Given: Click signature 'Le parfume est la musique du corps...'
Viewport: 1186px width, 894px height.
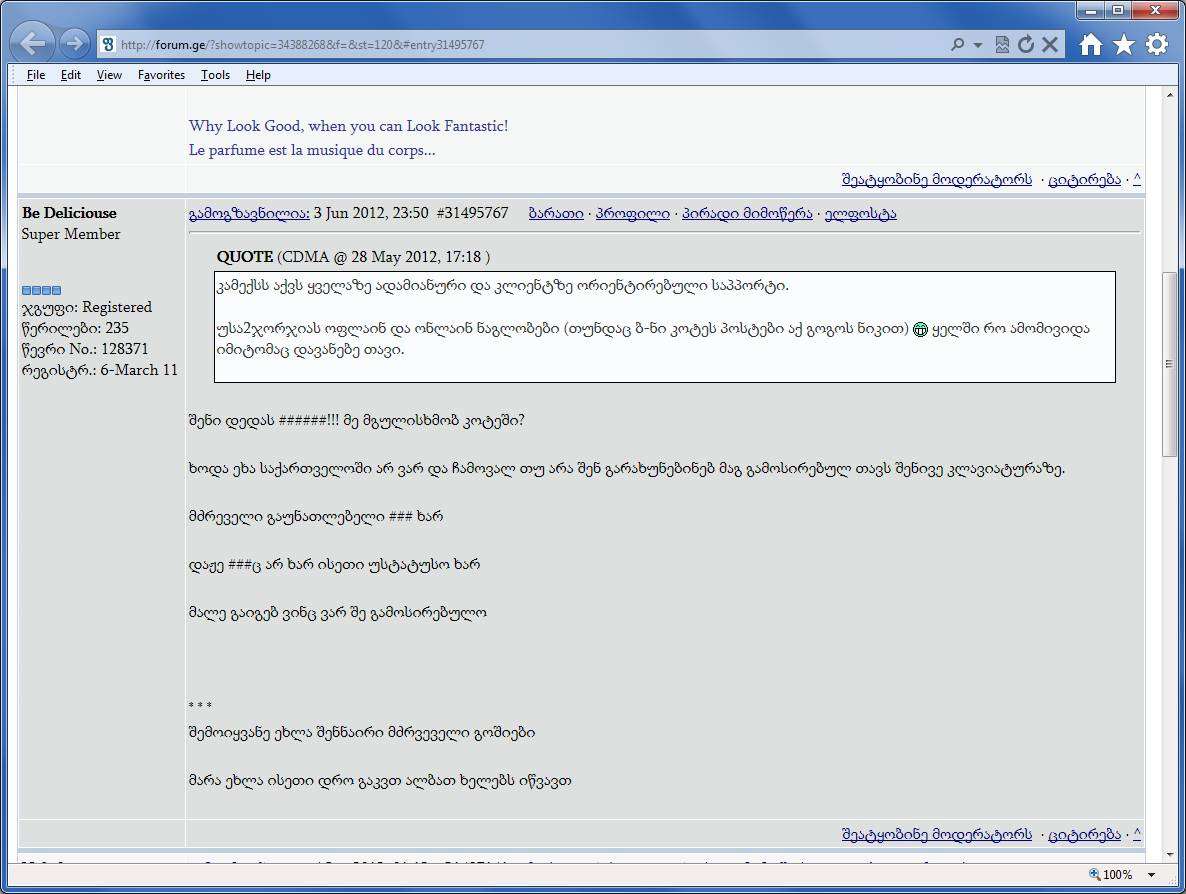Looking at the screenshot, I should coord(312,150).
